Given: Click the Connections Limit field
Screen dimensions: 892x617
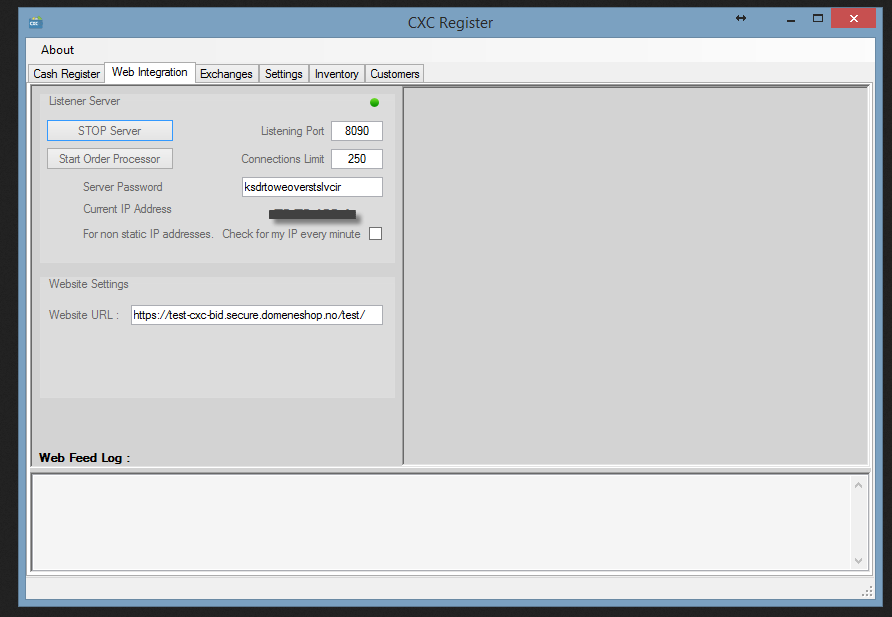Looking at the screenshot, I should click(357, 159).
